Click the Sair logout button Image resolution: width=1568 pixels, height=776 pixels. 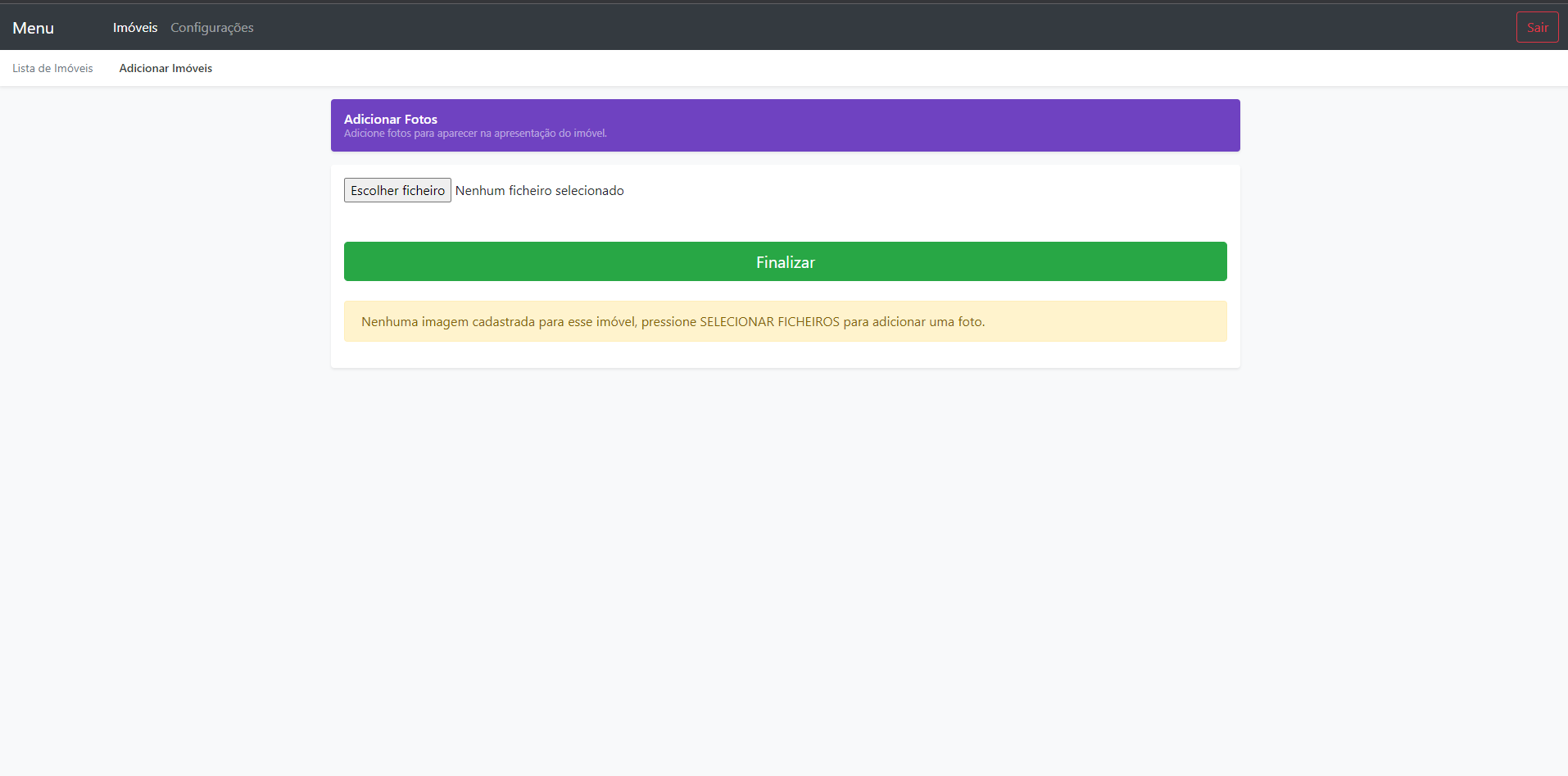pyautogui.click(x=1537, y=26)
